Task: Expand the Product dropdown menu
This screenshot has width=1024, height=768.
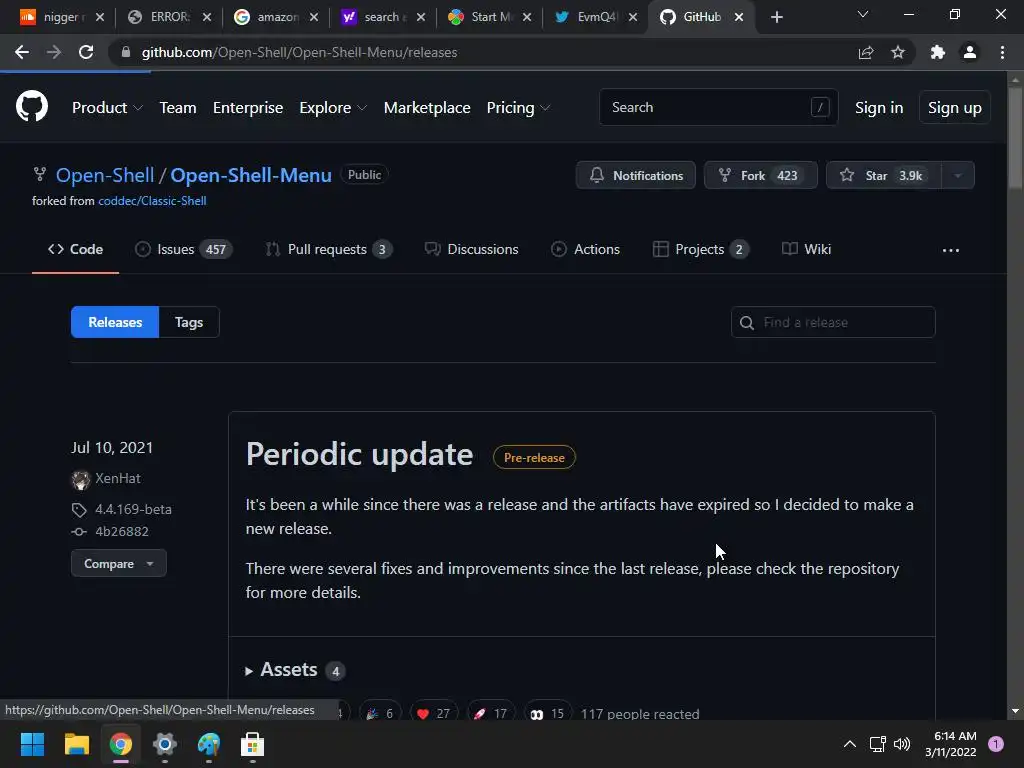Action: pyautogui.click(x=107, y=107)
